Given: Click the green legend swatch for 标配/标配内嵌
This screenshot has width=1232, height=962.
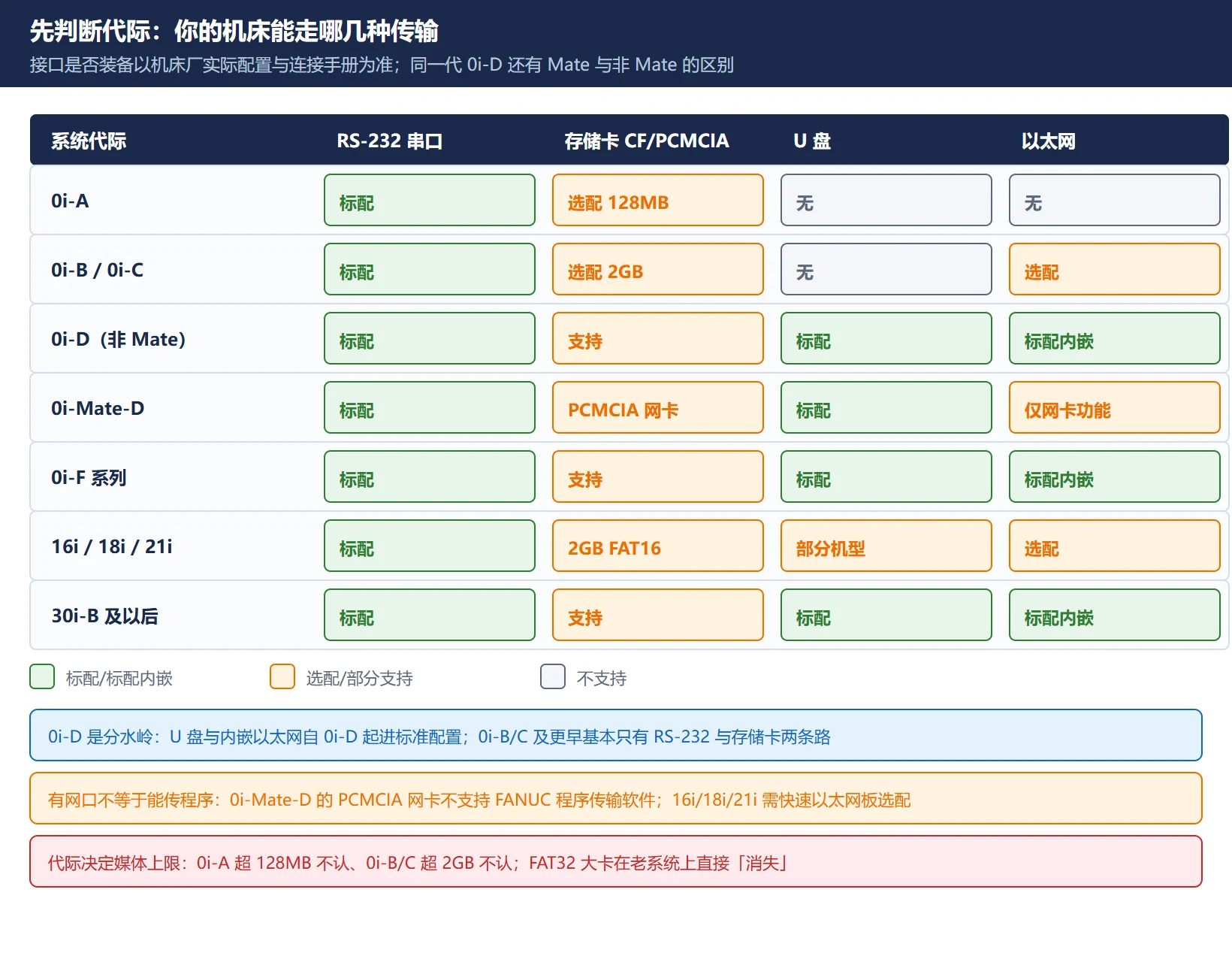Looking at the screenshot, I should [x=42, y=676].
